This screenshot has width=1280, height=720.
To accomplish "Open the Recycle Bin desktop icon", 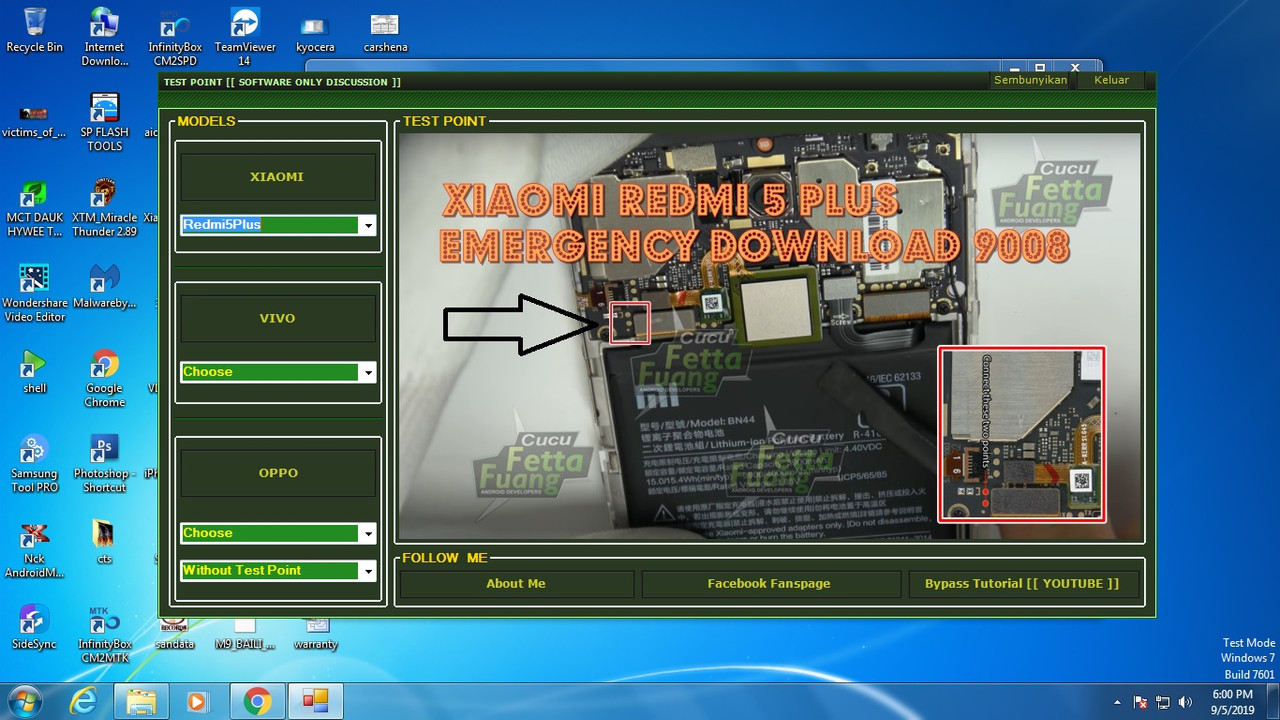I will tap(34, 30).
